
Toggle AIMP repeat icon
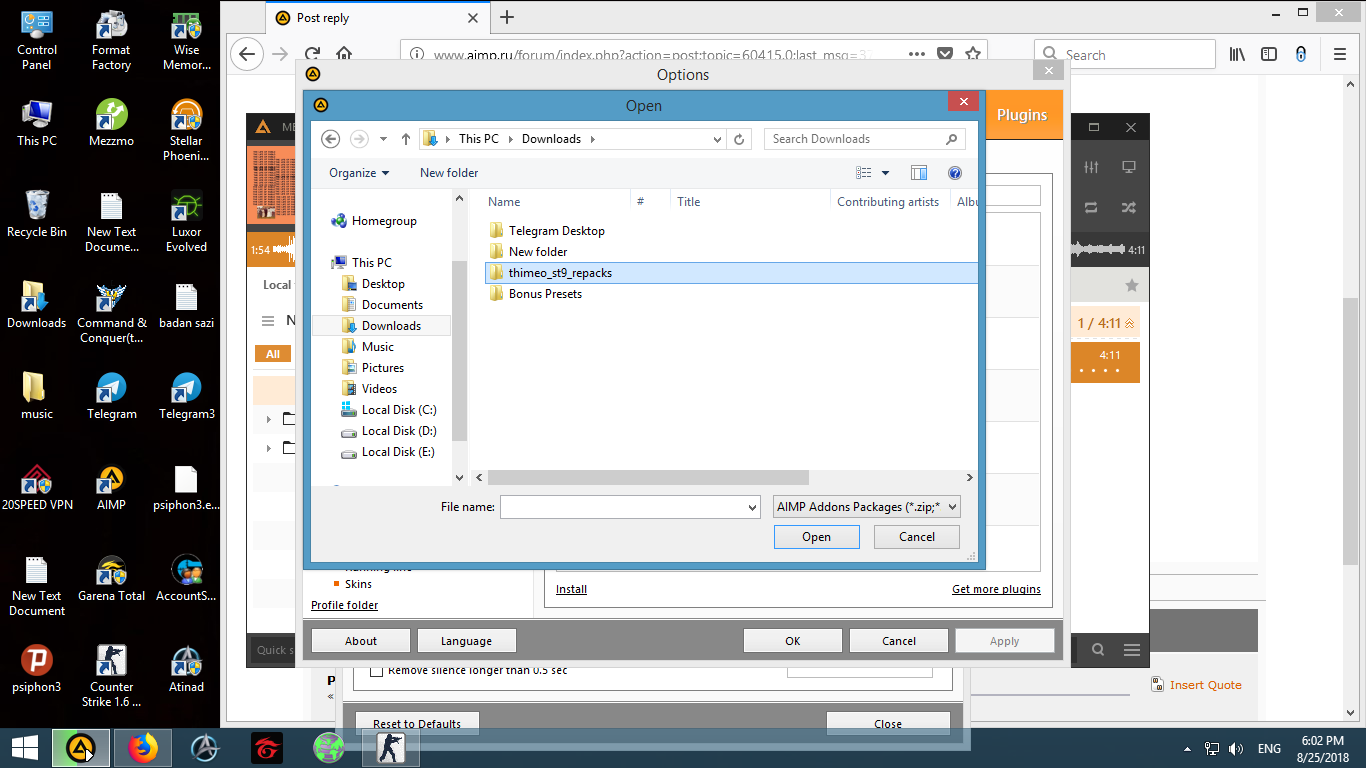pyautogui.click(x=1091, y=207)
